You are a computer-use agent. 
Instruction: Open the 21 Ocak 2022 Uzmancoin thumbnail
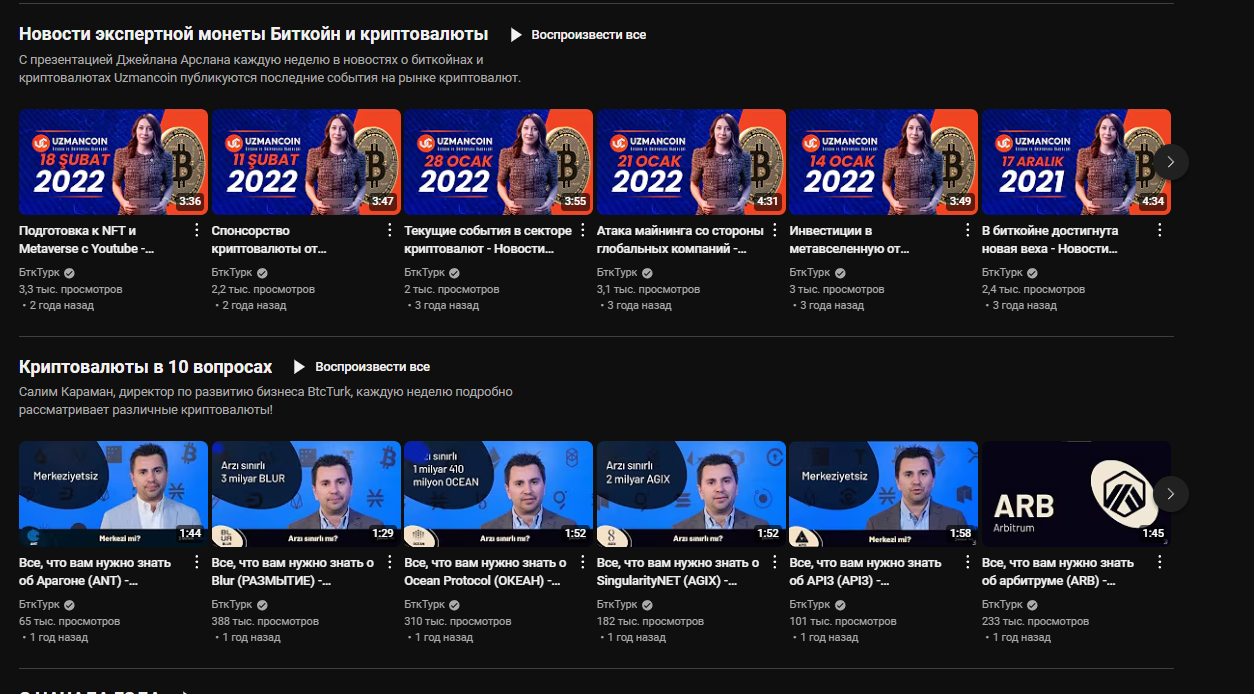(691, 162)
